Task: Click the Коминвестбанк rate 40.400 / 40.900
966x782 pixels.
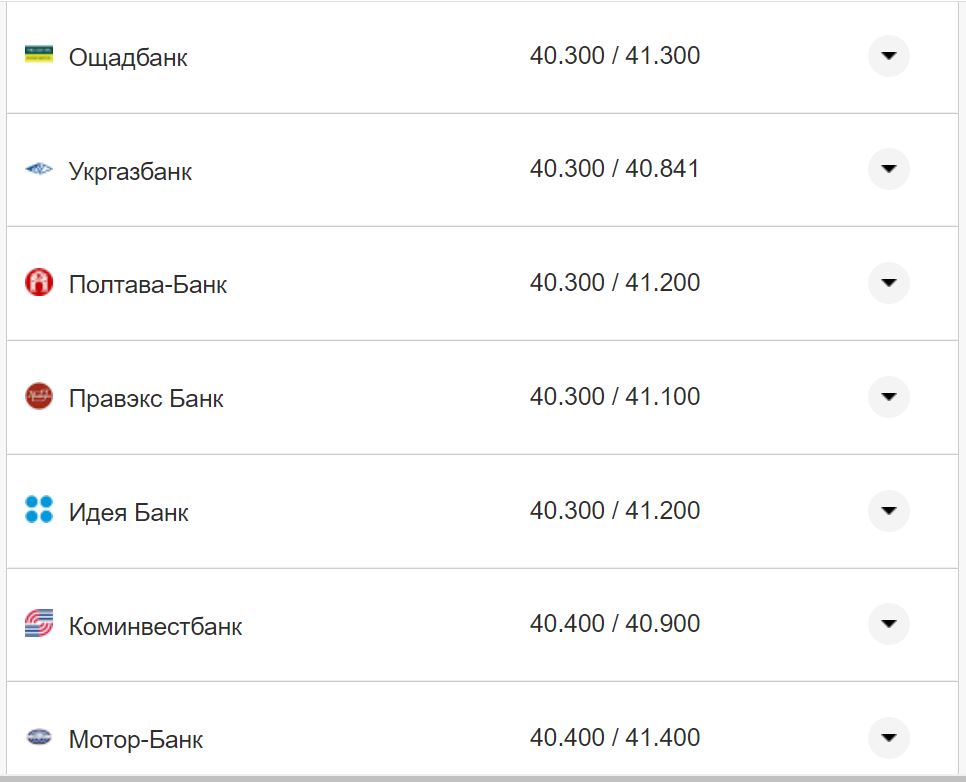Action: click(x=614, y=624)
